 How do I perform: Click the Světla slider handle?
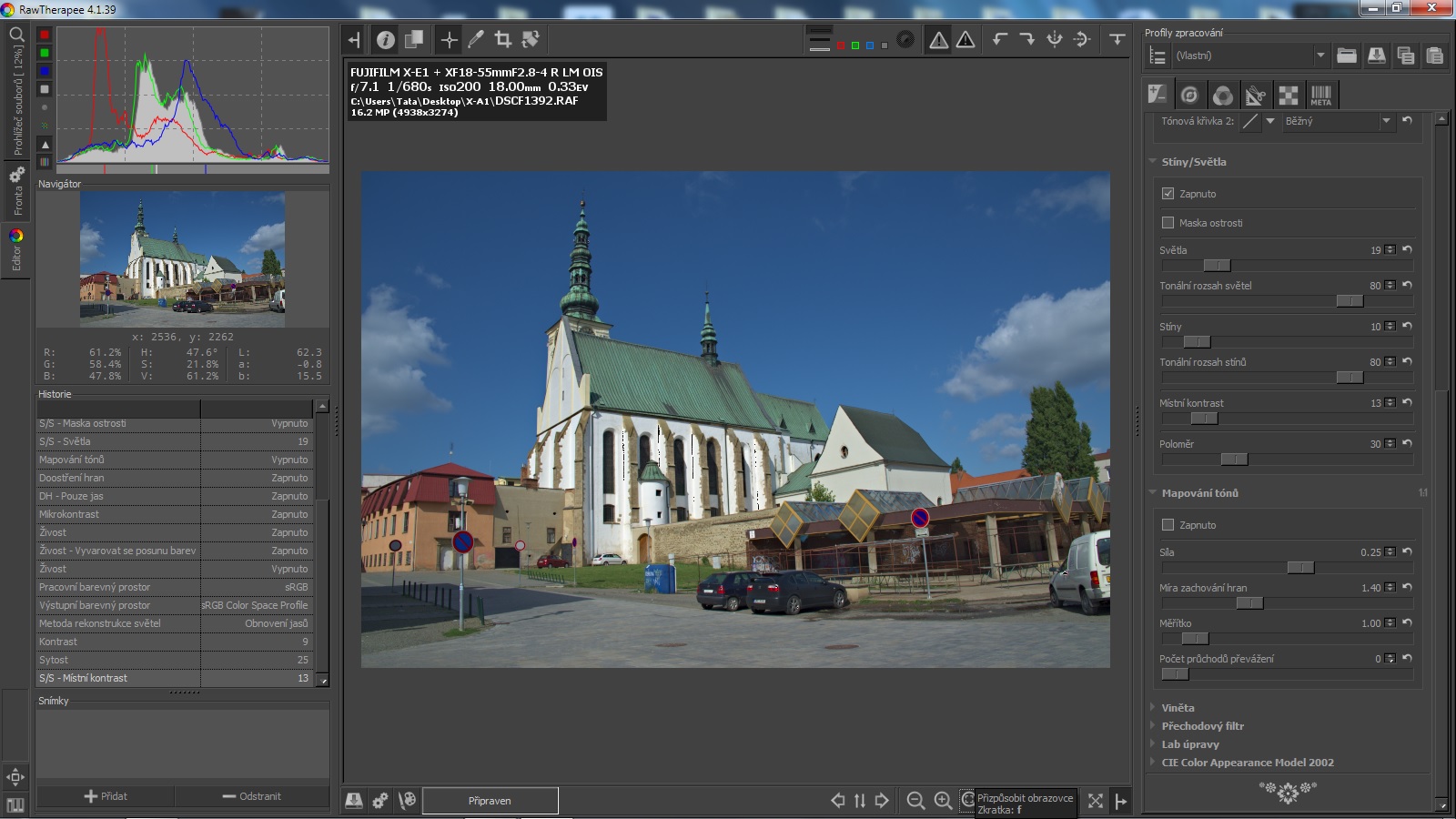coord(1217,266)
